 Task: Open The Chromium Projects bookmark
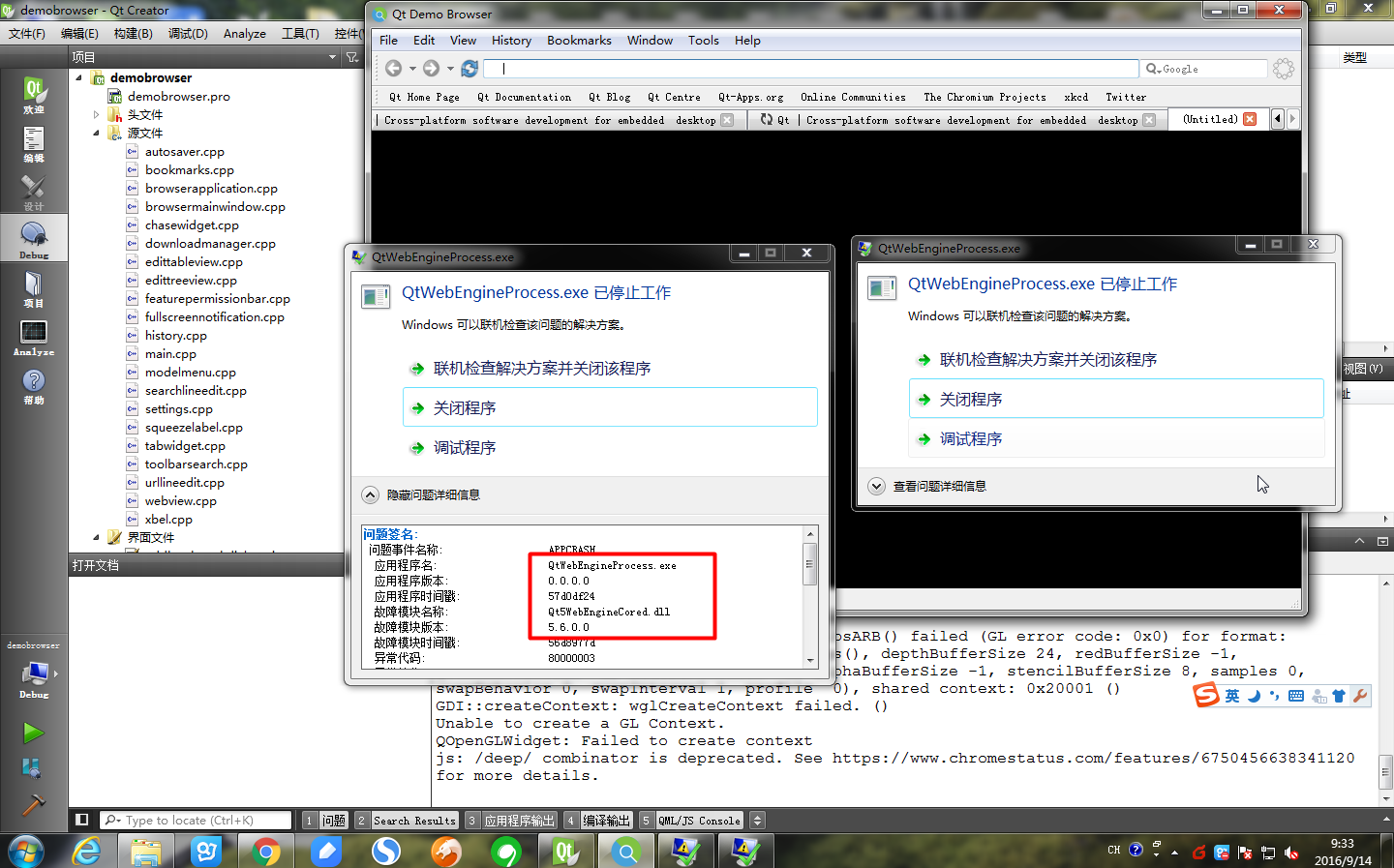point(985,97)
